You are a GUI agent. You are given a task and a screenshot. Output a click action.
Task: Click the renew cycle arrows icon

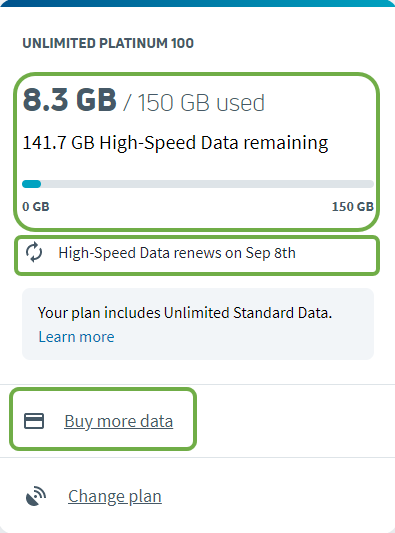34,253
